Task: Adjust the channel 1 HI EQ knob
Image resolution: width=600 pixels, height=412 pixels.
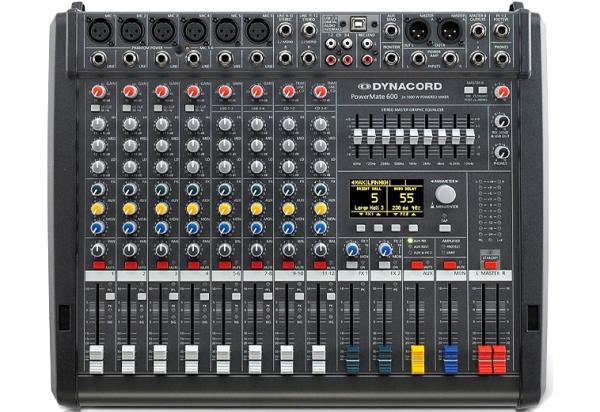Action: 98,124
